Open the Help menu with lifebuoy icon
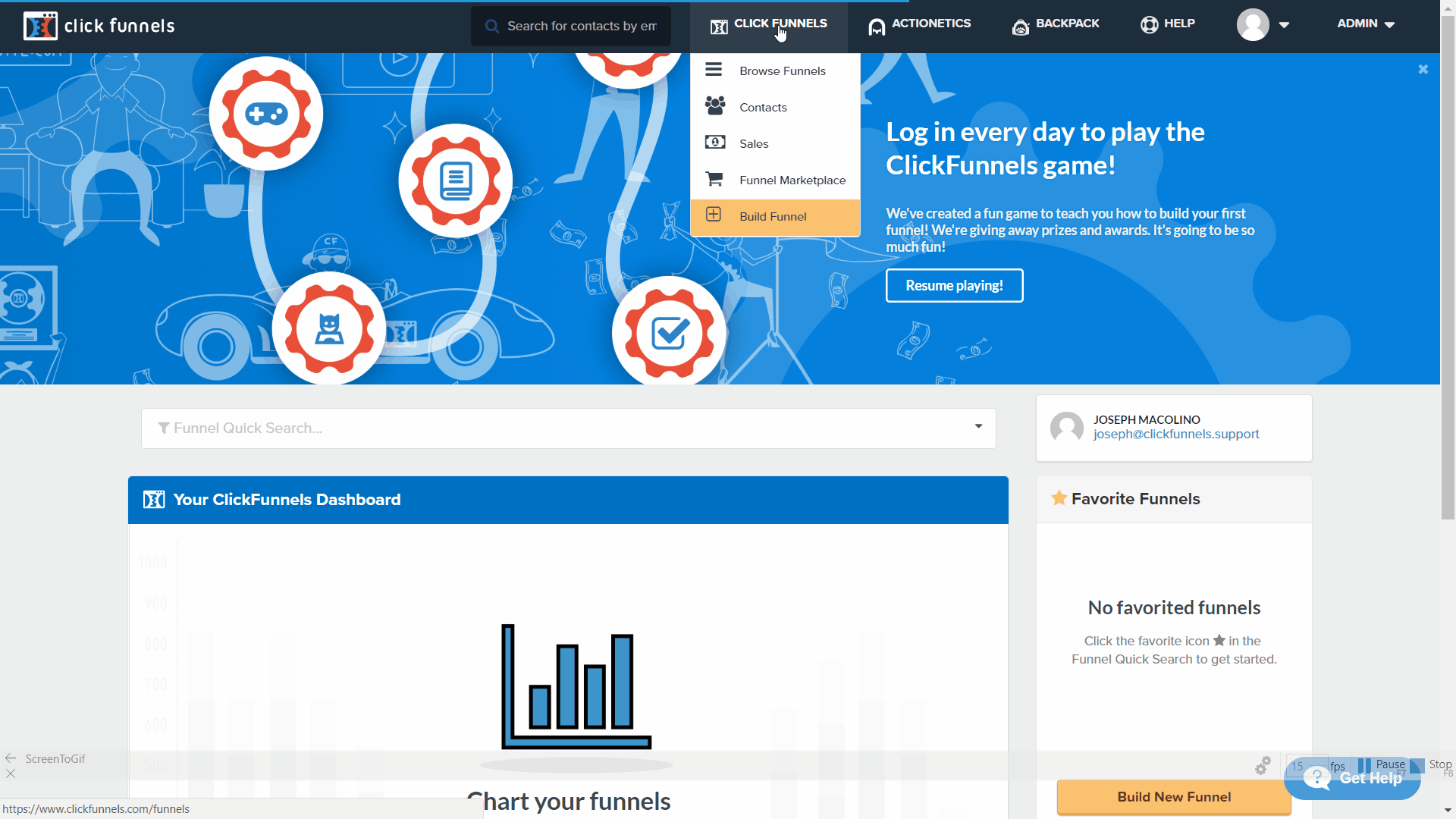 click(1168, 24)
